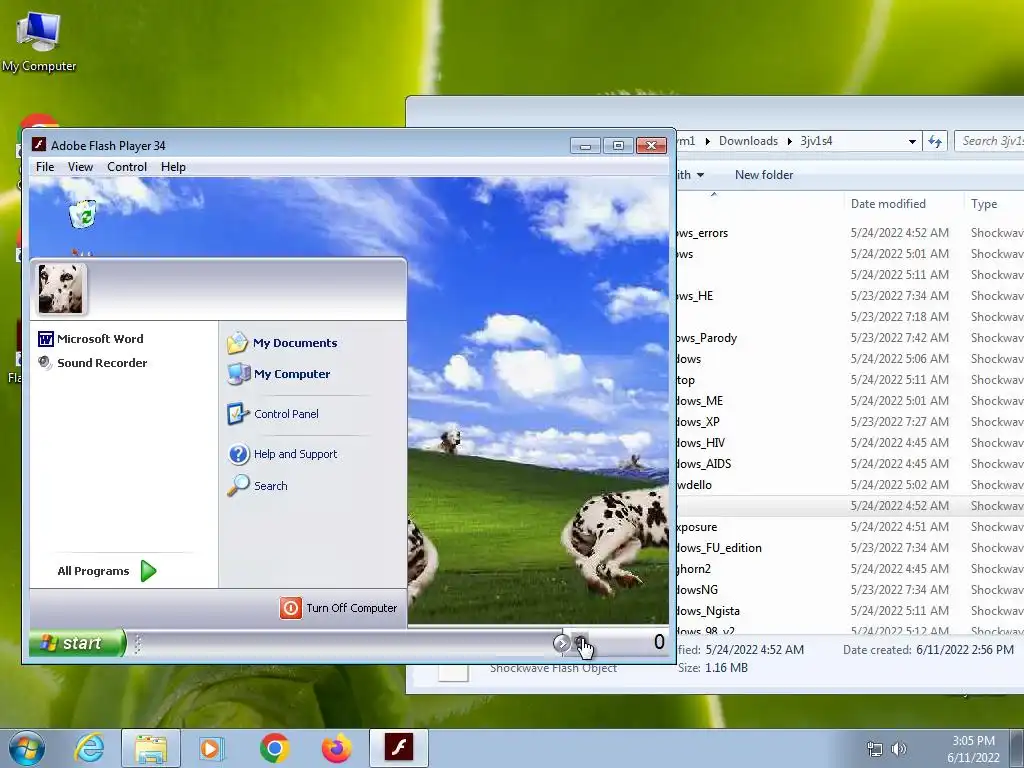Launch Microsoft Word from the start menu
This screenshot has height=768, width=1024.
pyautogui.click(x=91, y=339)
